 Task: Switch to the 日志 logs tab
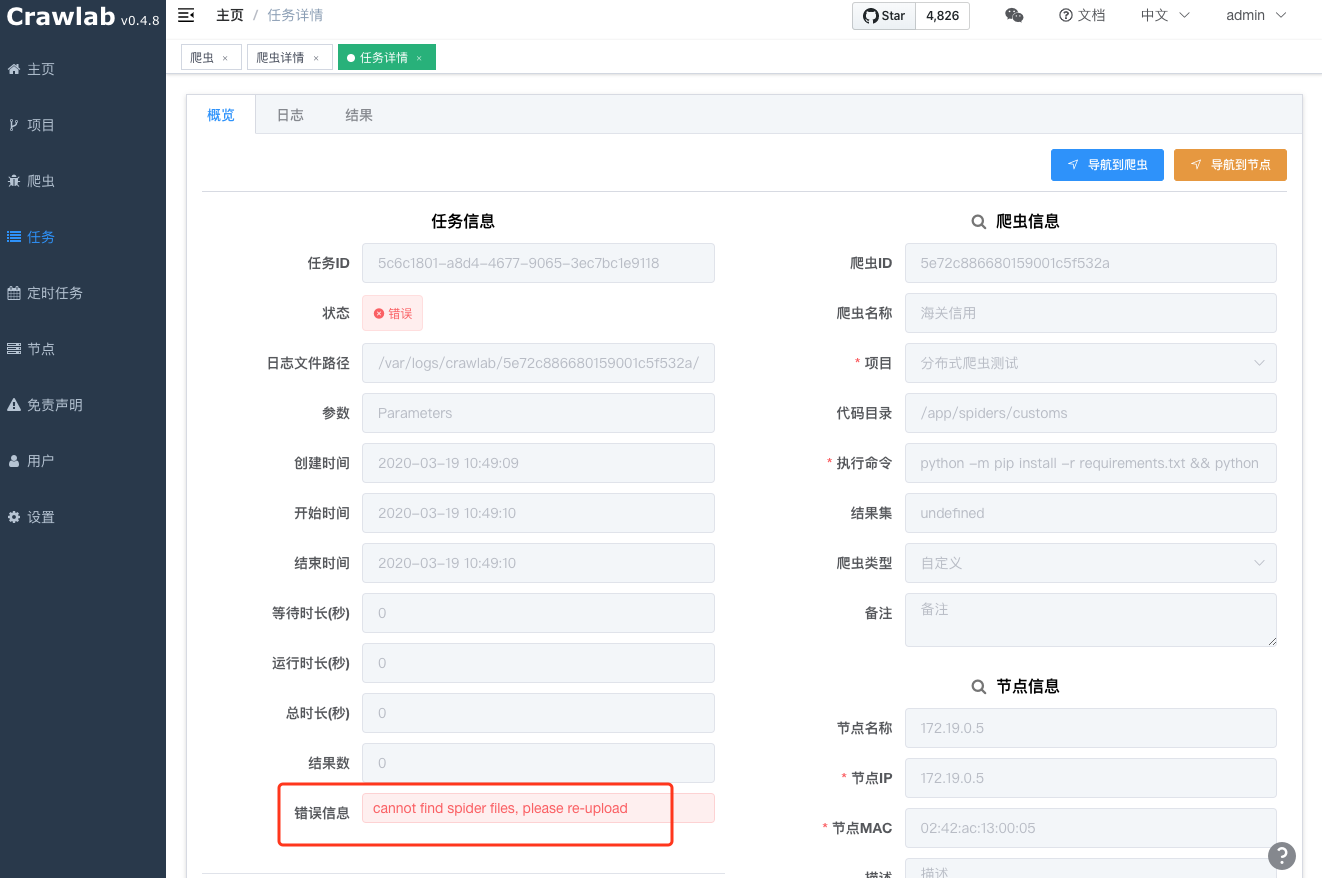(290, 114)
